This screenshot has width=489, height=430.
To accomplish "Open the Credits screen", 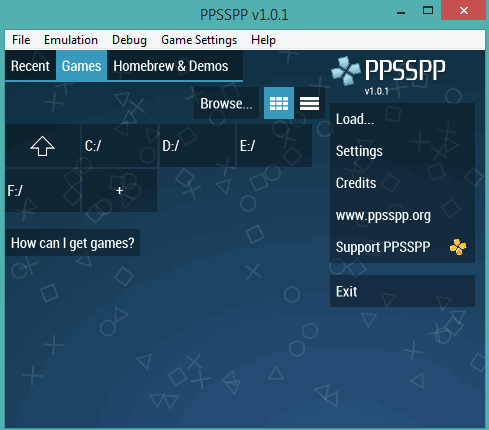I will [402, 183].
